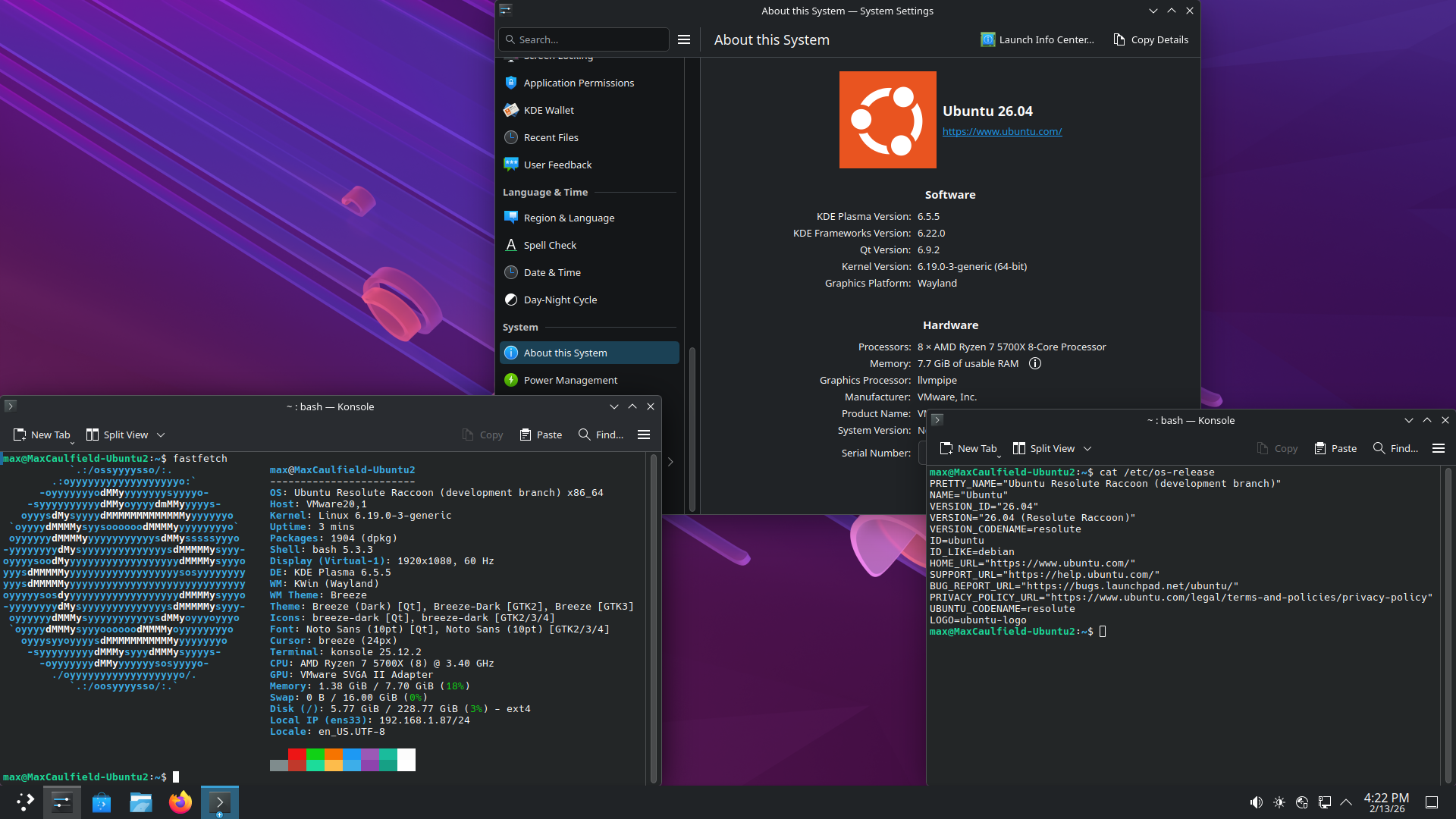
Task: Launch Discover software center from taskbar
Action: [102, 802]
